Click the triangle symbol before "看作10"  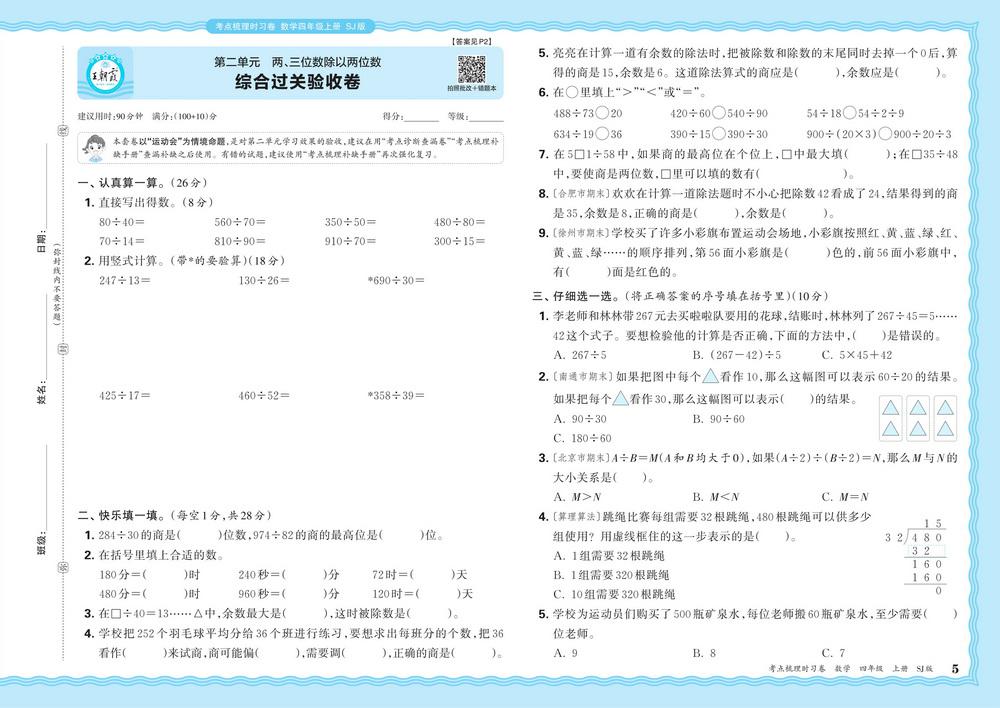pyautogui.click(x=710, y=376)
